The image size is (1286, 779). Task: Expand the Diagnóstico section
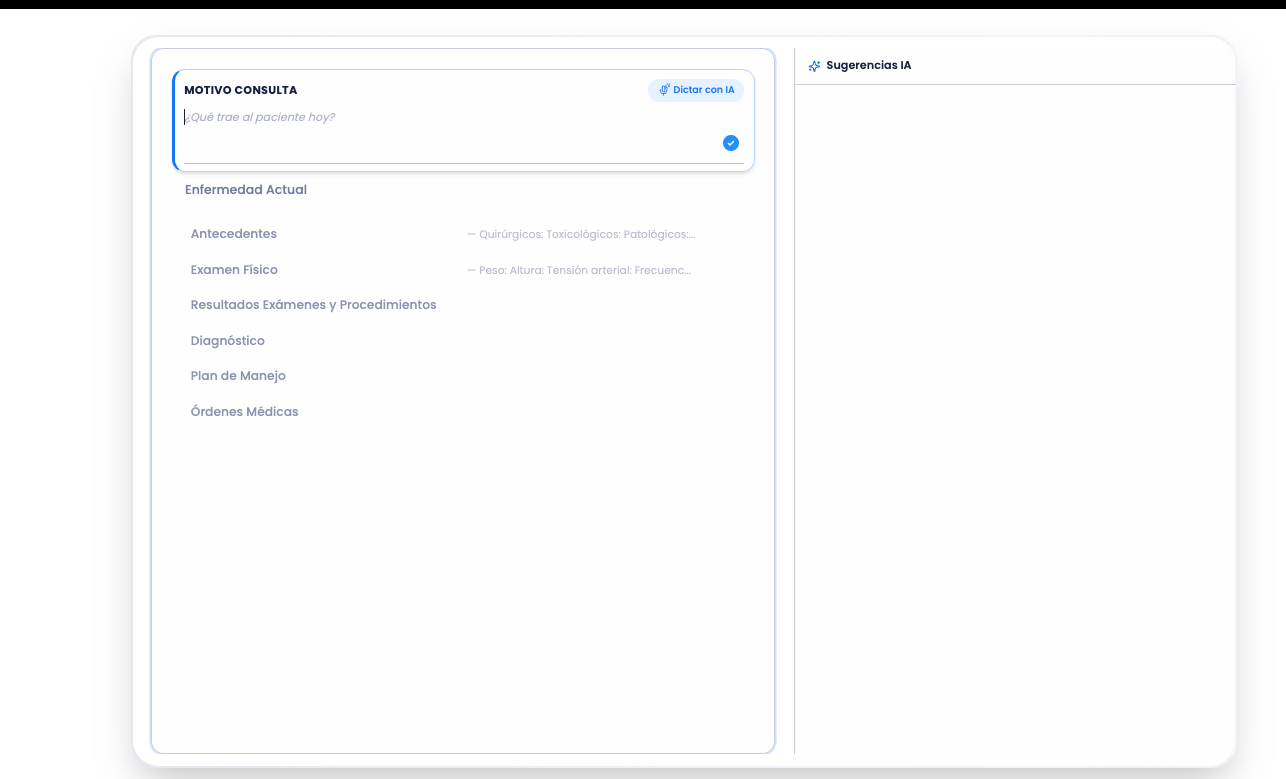click(x=228, y=341)
